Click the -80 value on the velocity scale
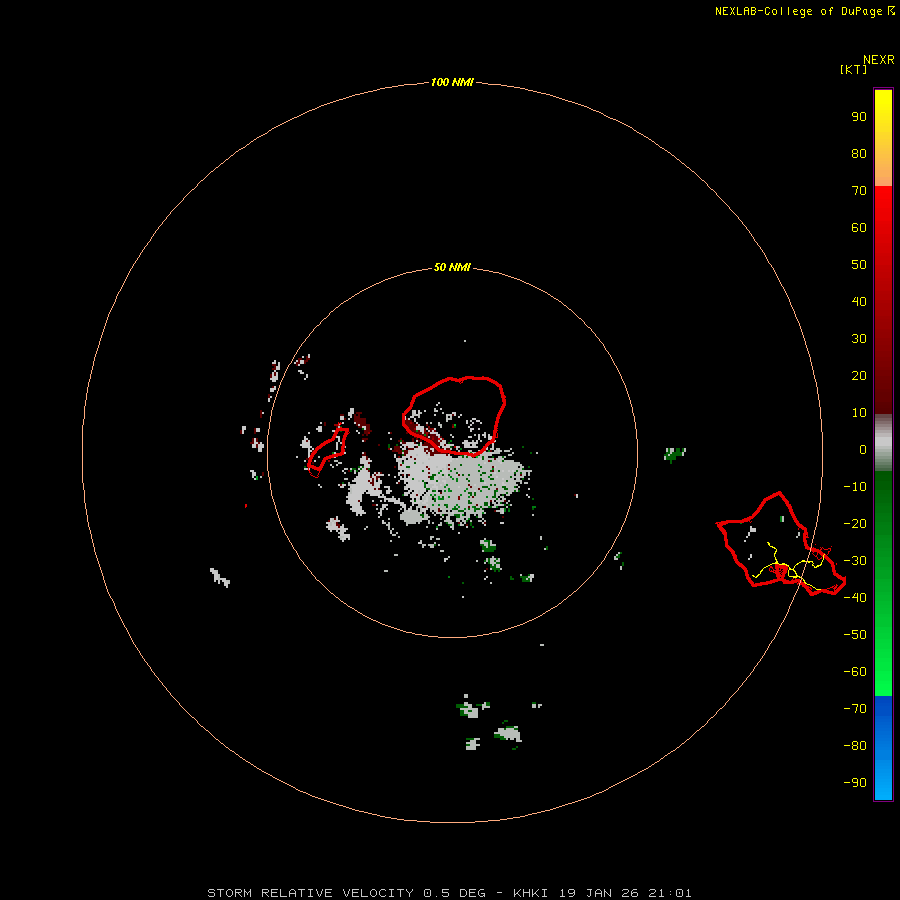The height and width of the screenshot is (900, 900). click(x=855, y=746)
